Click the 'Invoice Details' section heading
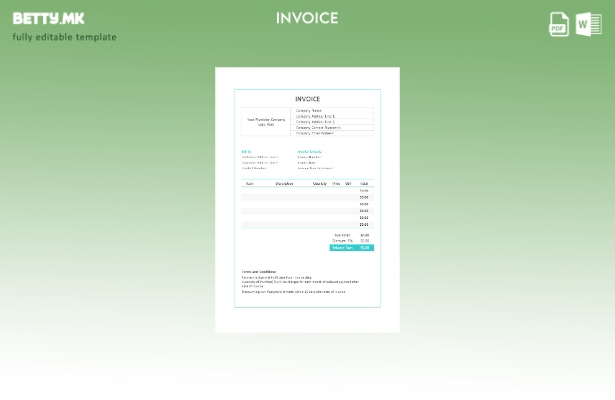Screen dimensions: 615x400 pyautogui.click(x=309, y=152)
